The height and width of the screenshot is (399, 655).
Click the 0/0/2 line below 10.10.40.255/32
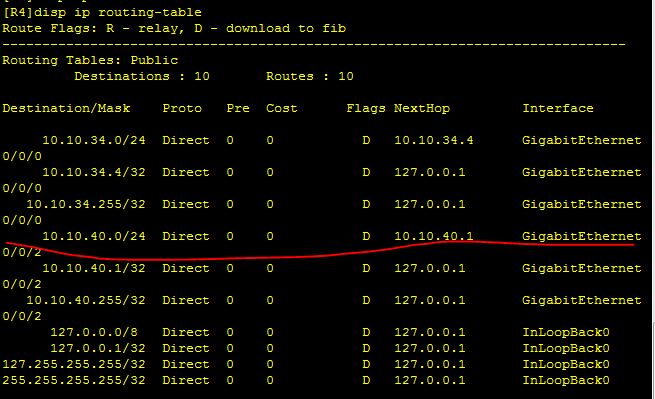[x=22, y=317]
